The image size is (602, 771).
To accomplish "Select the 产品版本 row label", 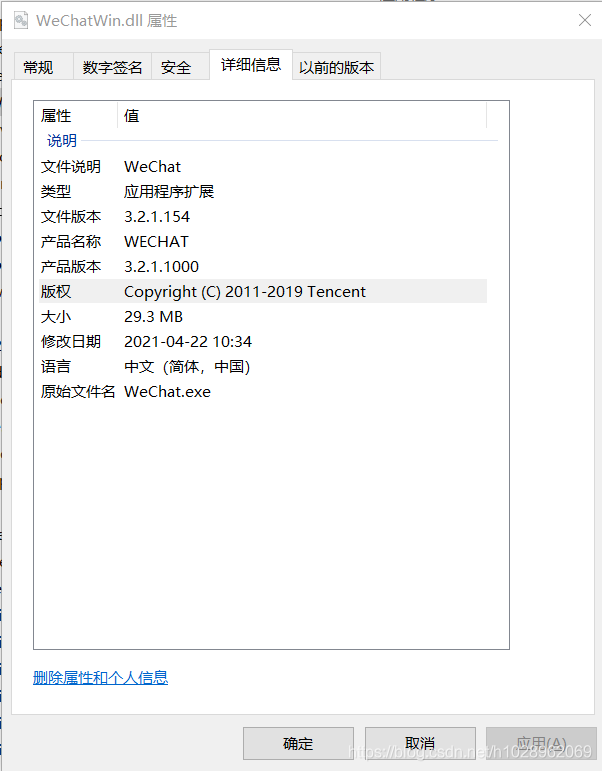I will pyautogui.click(x=71, y=267).
